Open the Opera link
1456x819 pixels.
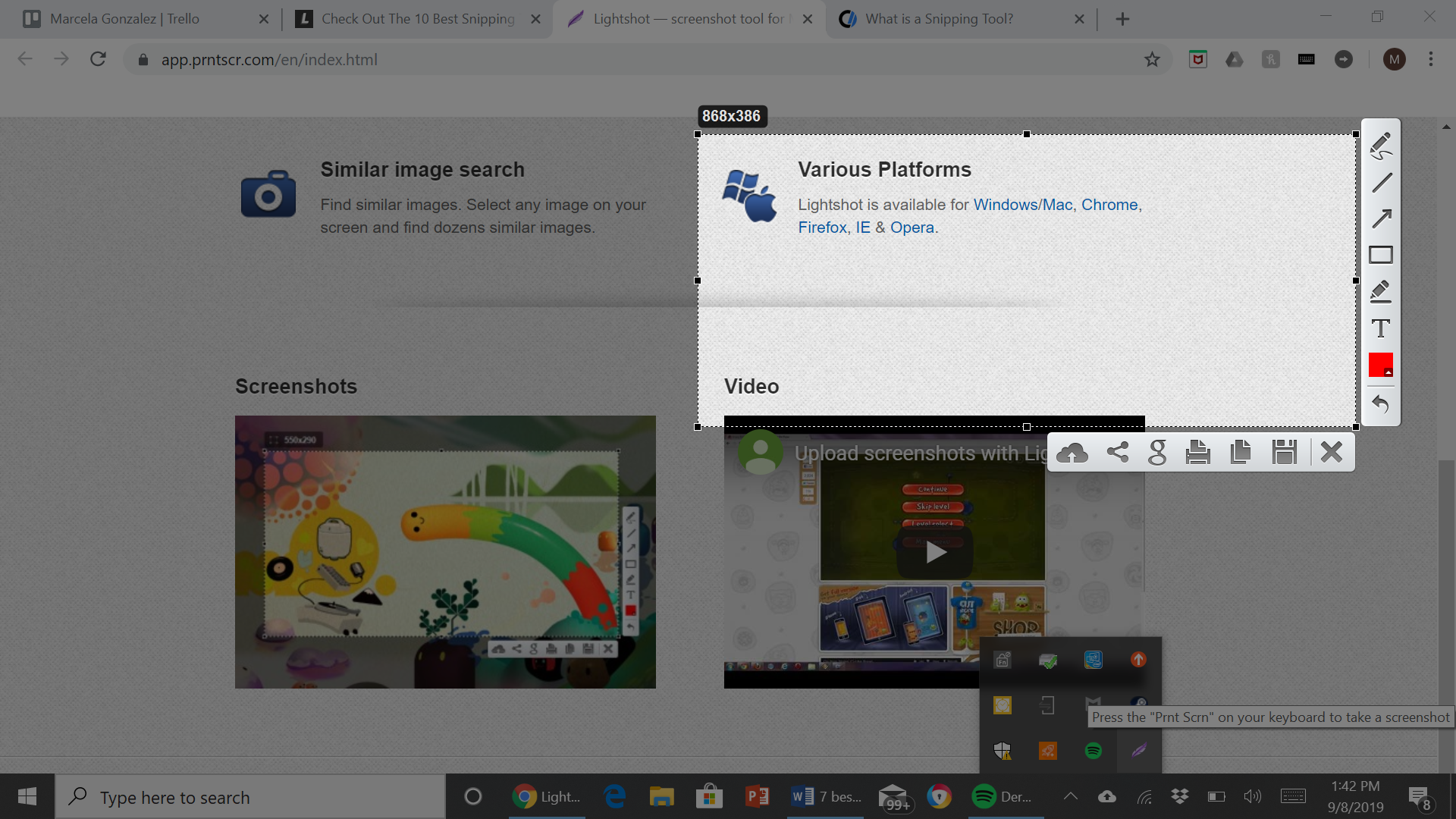912,227
